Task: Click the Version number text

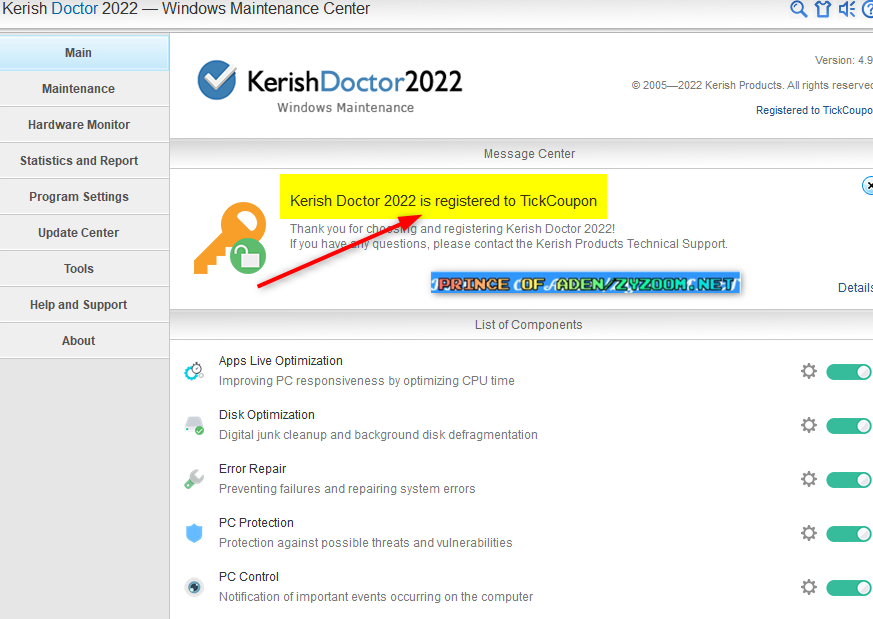Action: click(x=843, y=60)
